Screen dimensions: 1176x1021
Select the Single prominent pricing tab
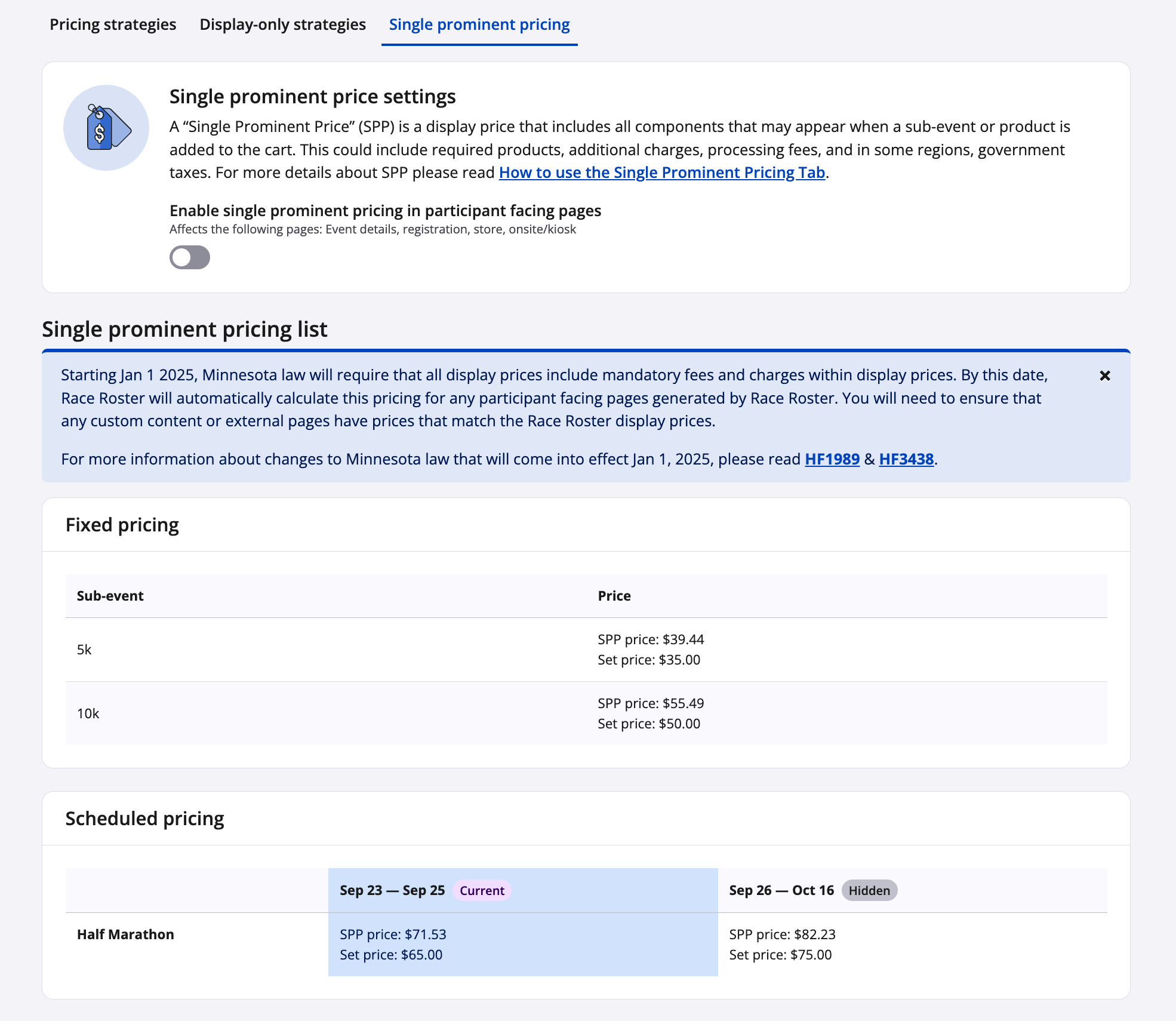pyautogui.click(x=479, y=24)
